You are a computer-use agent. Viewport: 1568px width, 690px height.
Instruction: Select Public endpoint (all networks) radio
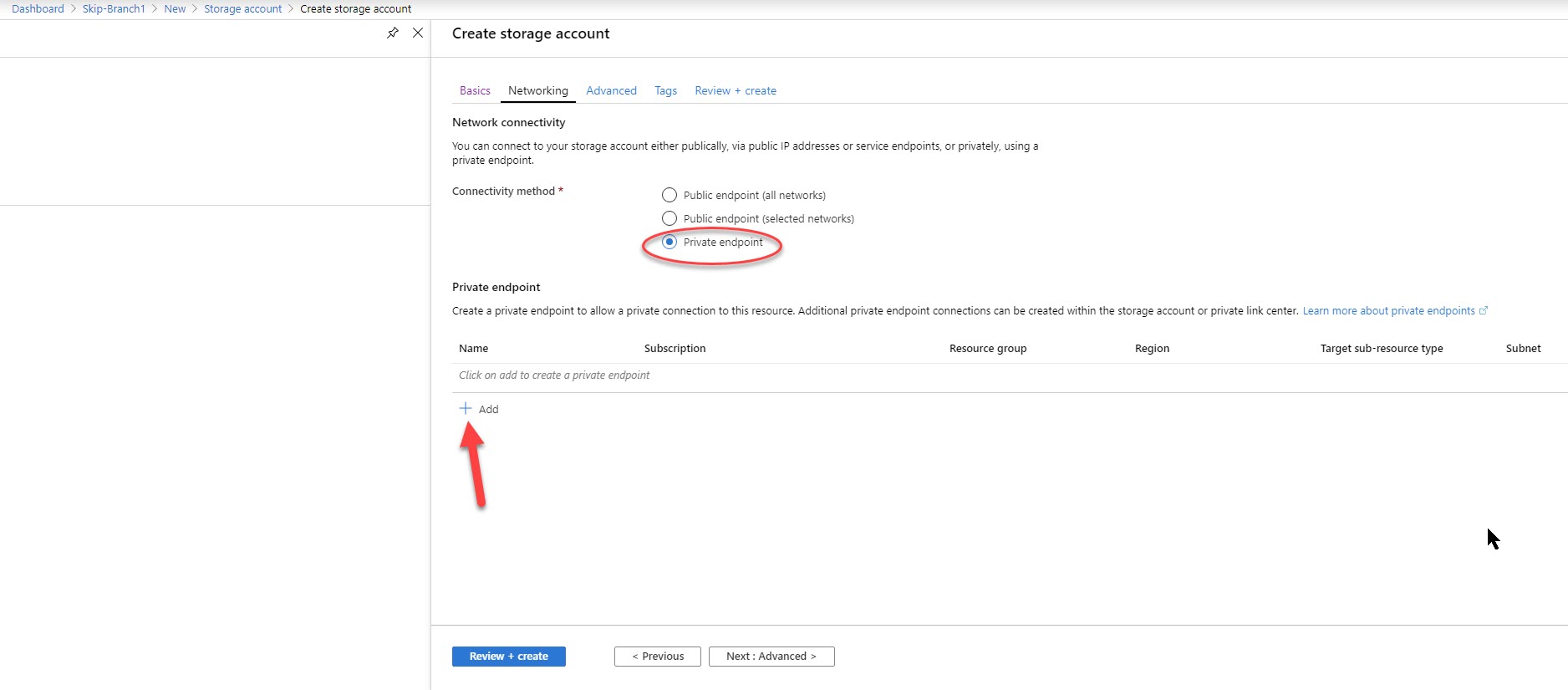click(669, 195)
